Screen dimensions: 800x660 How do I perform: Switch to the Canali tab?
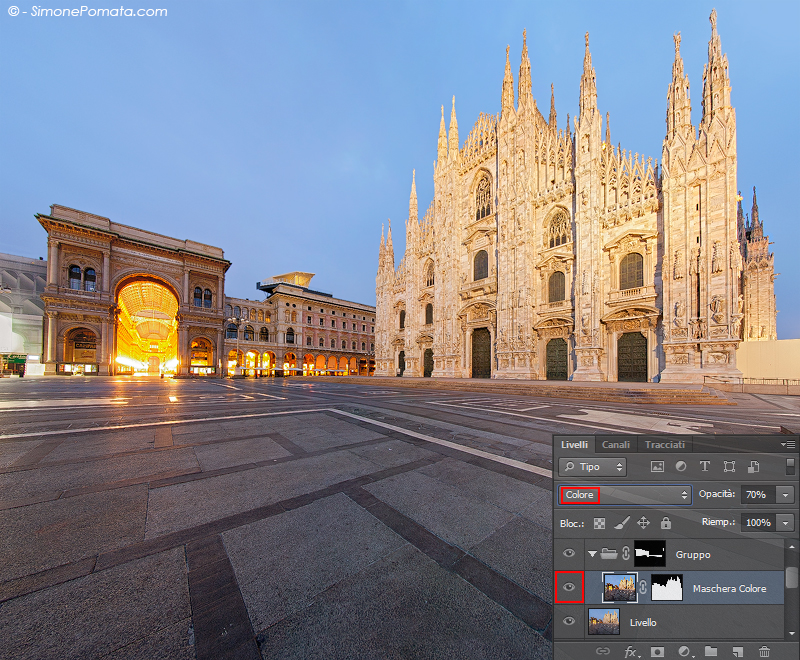point(616,444)
